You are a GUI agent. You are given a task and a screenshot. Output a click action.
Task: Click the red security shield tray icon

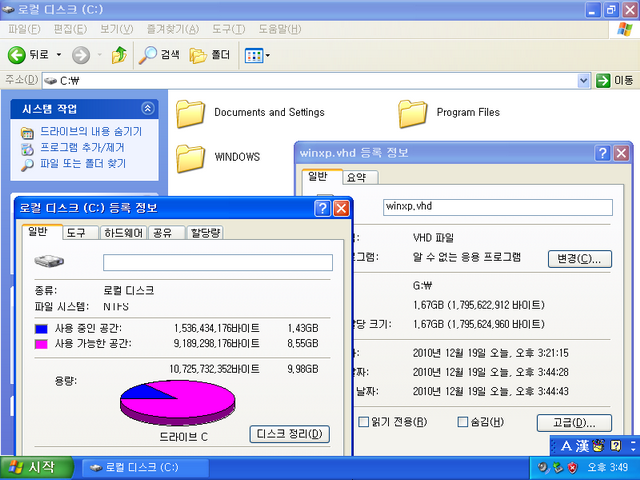[x=573, y=468]
